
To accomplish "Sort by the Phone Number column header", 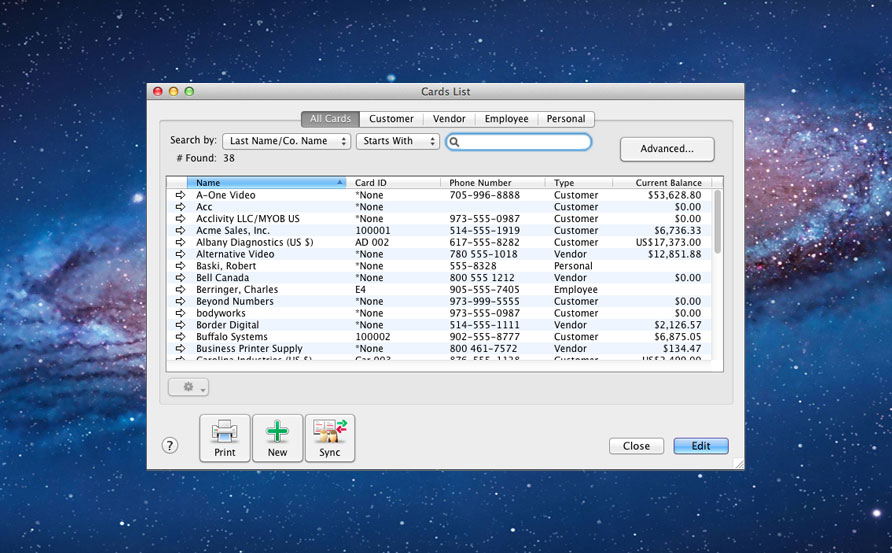I will 493,183.
